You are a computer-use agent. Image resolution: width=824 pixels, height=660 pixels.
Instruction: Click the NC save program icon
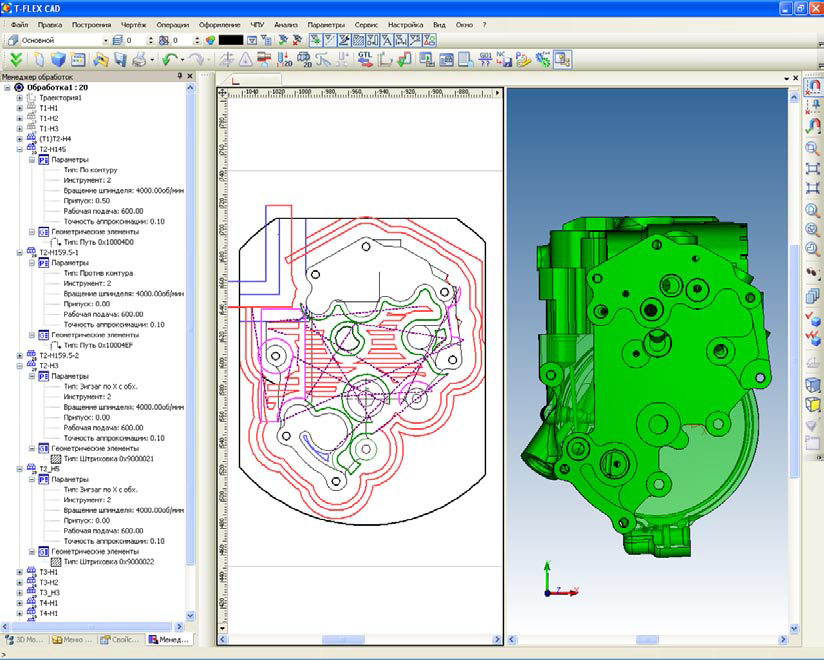[503, 60]
